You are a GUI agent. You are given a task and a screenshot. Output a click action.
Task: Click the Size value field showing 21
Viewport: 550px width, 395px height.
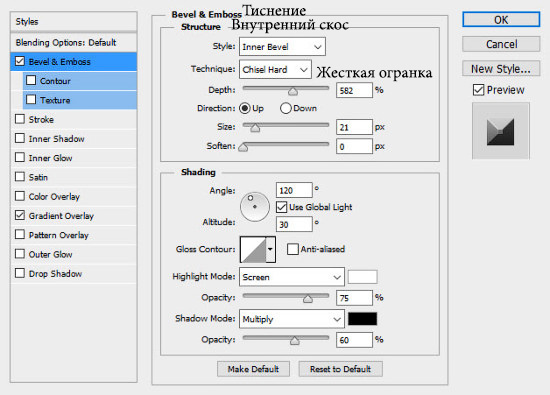(x=354, y=127)
